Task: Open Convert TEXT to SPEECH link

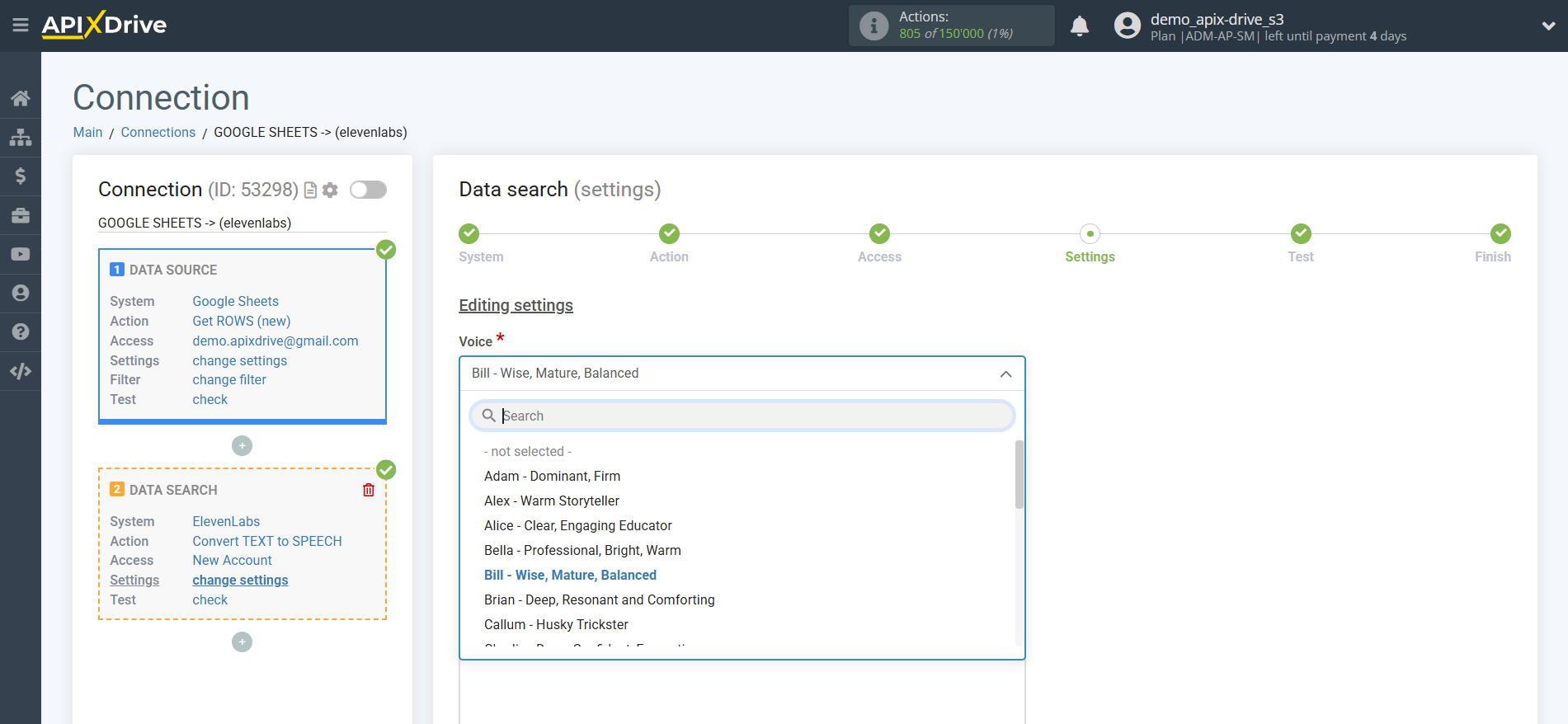Action: coord(267,541)
